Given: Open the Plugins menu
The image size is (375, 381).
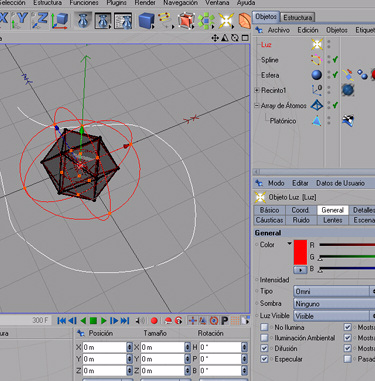Looking at the screenshot, I should pos(116,3).
